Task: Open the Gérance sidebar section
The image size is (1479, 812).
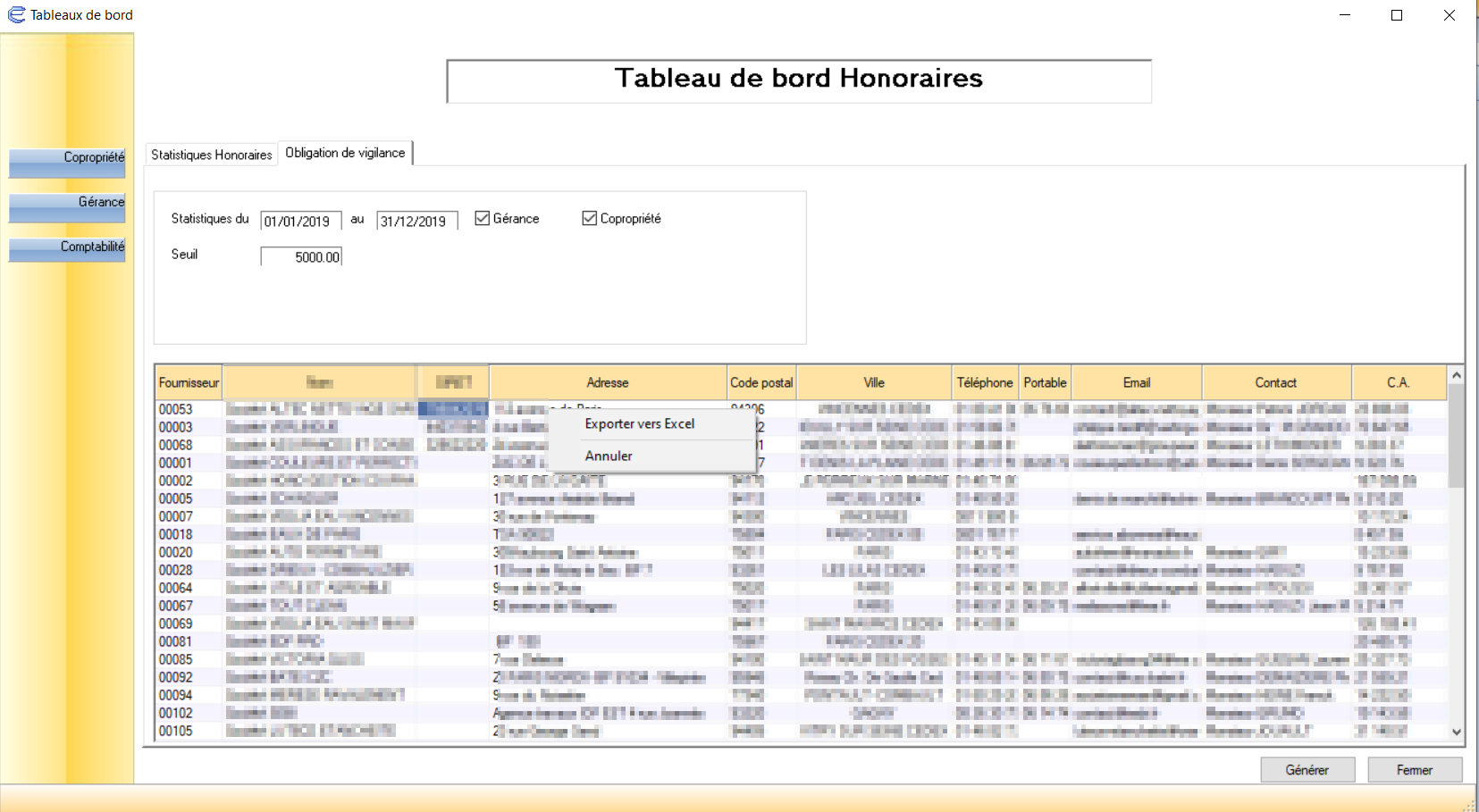Action: pos(67,207)
